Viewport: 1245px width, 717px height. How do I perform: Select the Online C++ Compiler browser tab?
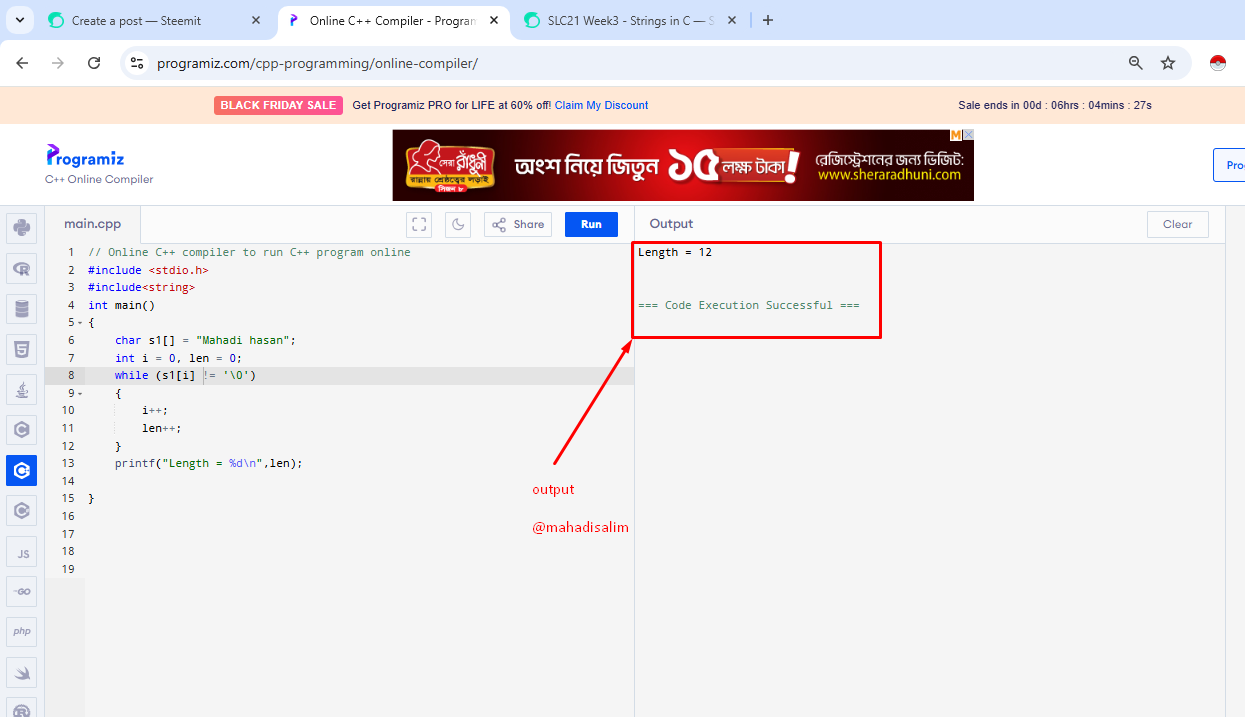click(392, 20)
